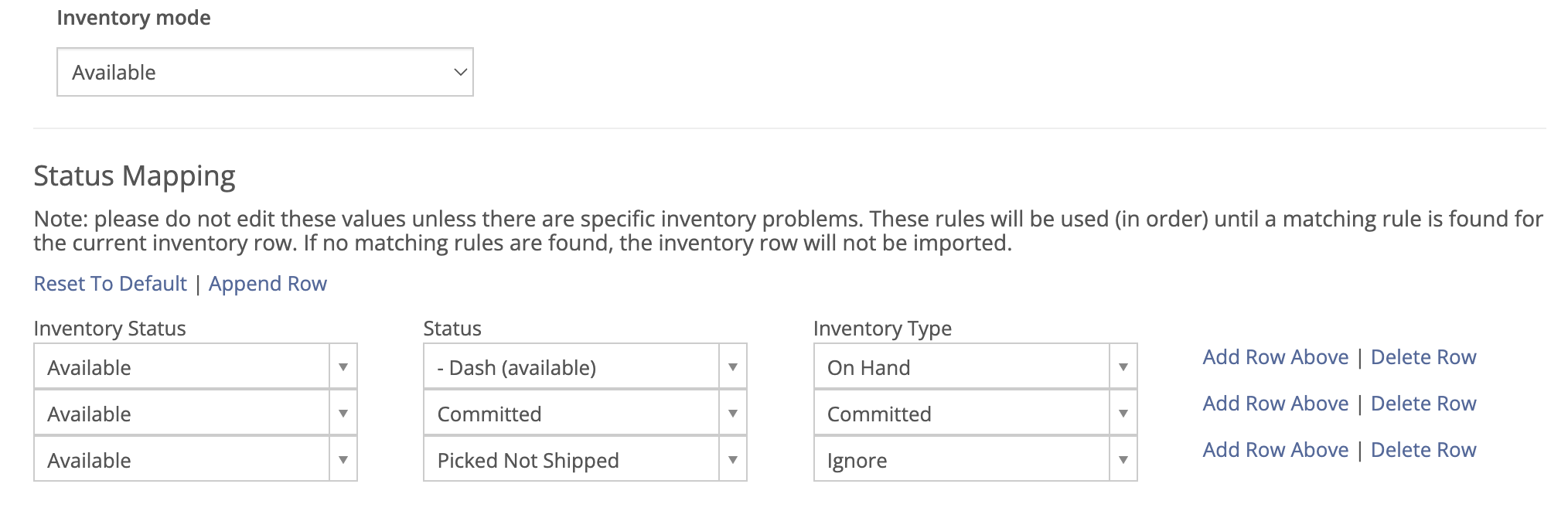Delete the Committed mapping row
Screen dimensions: 1568x518
click(1423, 404)
